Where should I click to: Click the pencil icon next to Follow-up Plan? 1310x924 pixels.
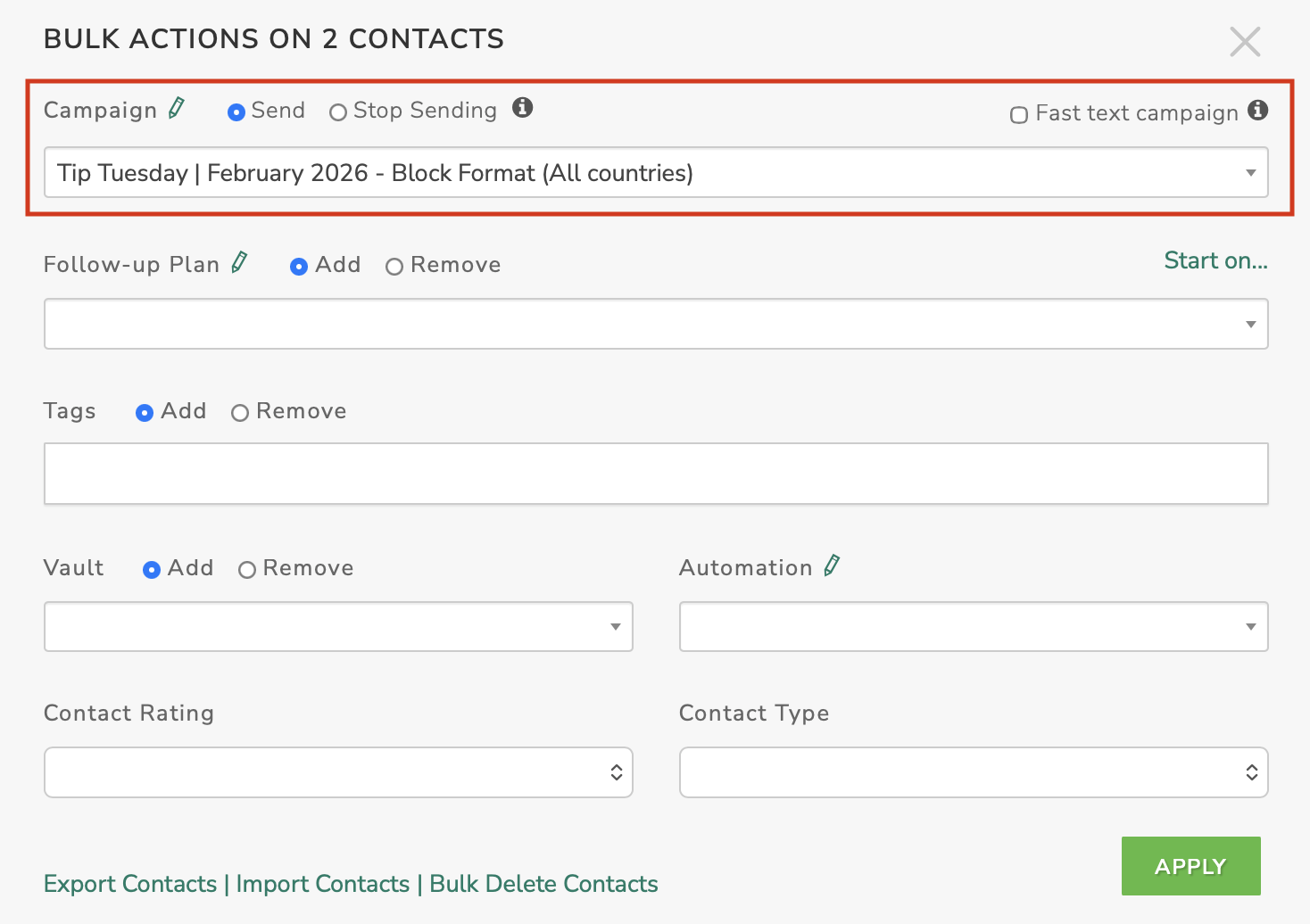tap(239, 263)
